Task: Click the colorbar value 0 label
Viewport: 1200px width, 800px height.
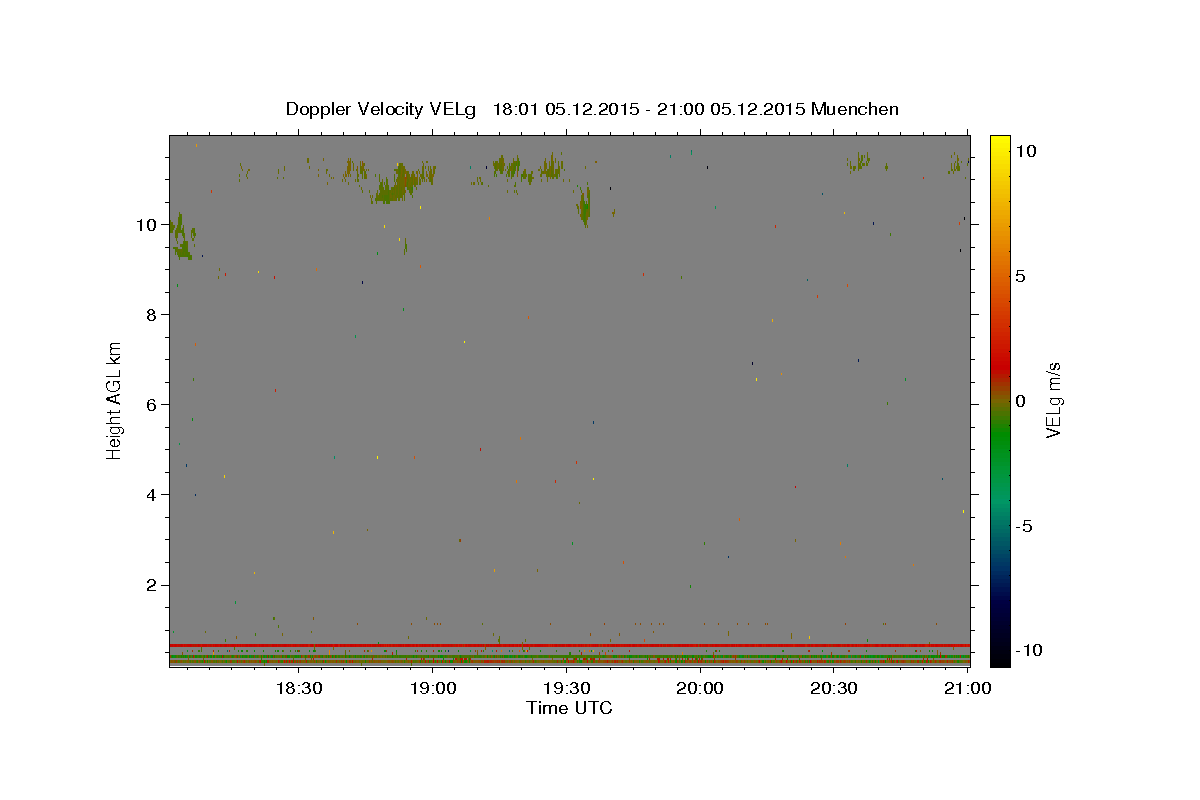Action: 1020,401
